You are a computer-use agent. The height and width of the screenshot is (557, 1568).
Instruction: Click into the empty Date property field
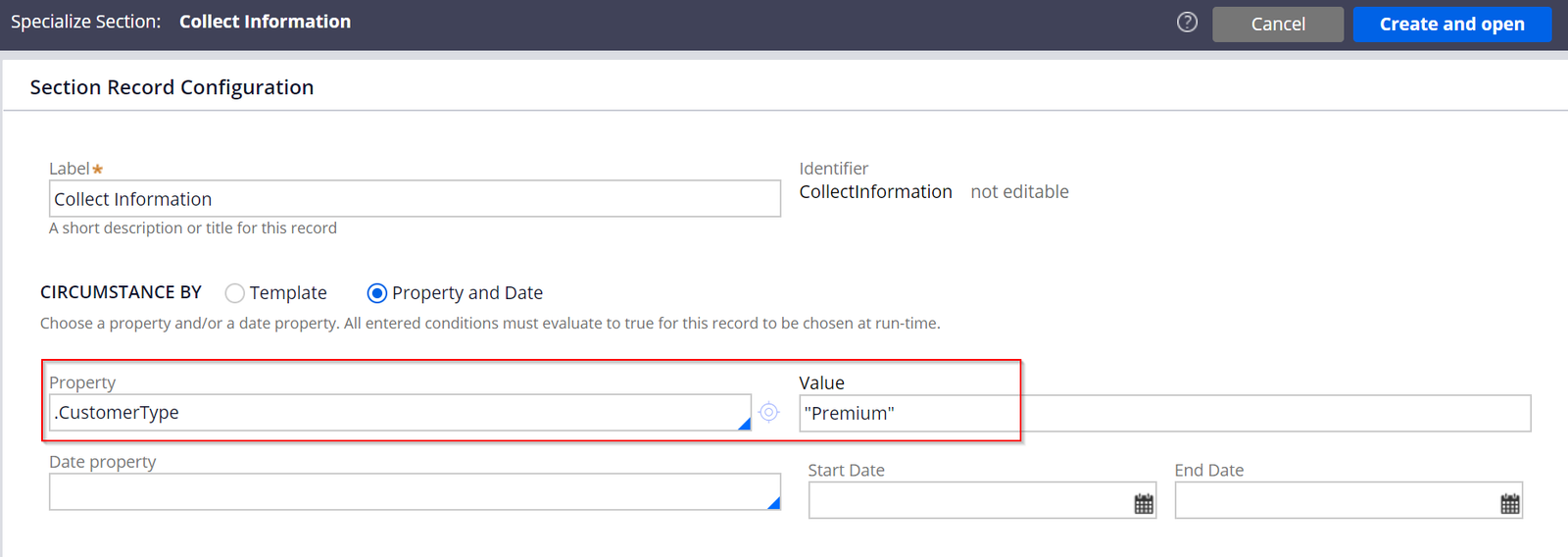tap(415, 492)
